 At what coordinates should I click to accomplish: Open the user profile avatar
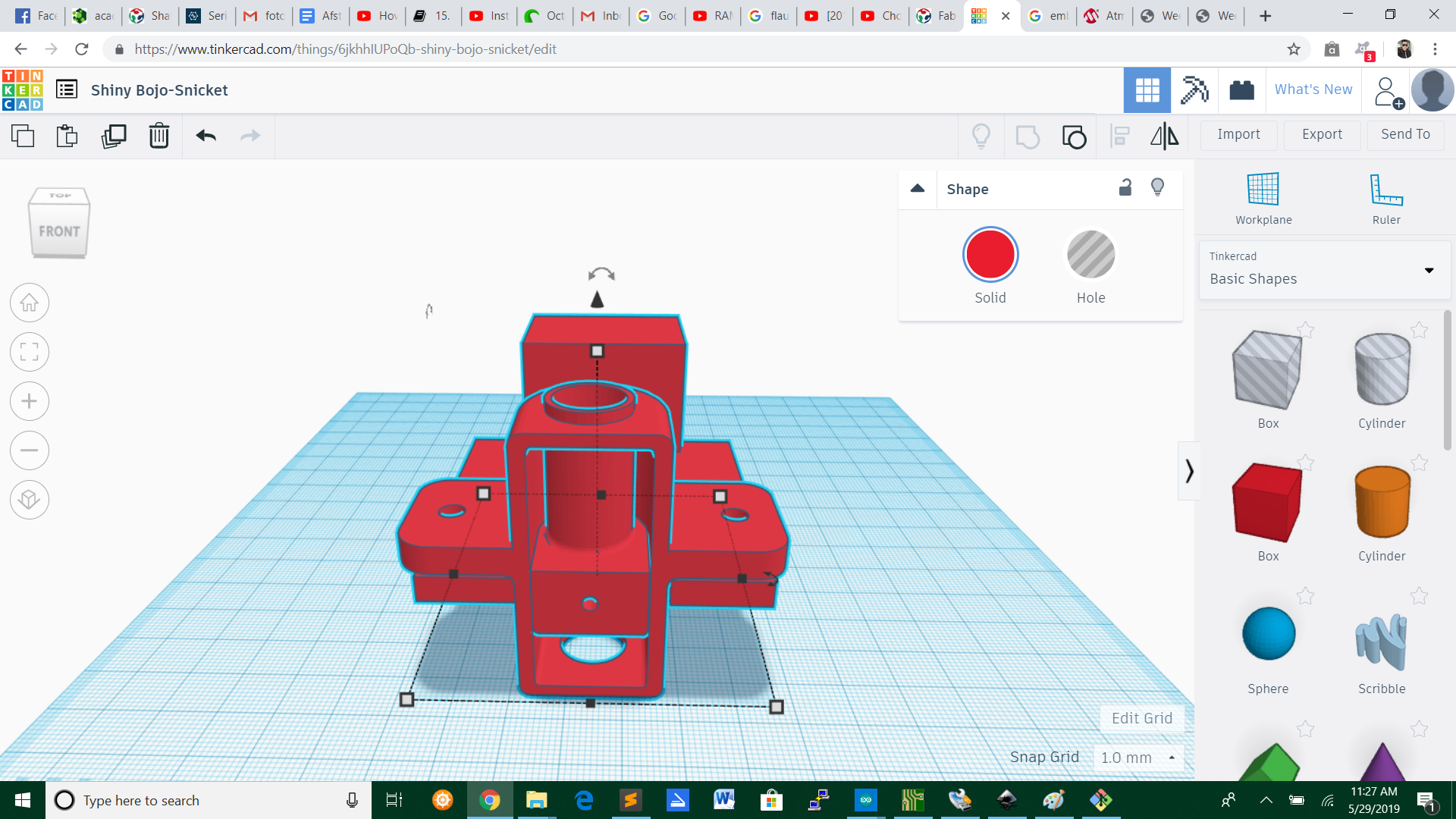point(1432,89)
